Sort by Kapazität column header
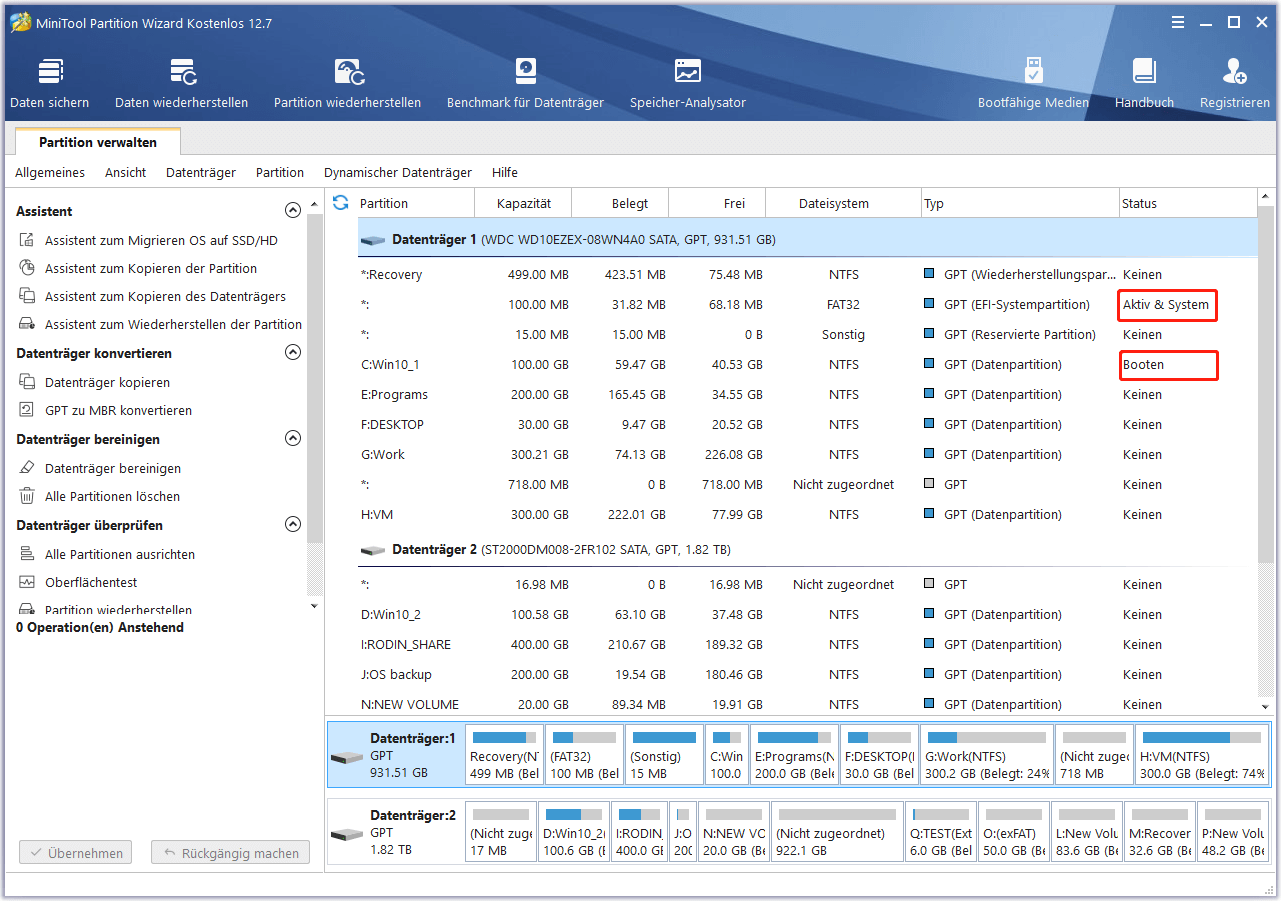Viewport: 1281px width, 901px height. pyautogui.click(x=523, y=203)
